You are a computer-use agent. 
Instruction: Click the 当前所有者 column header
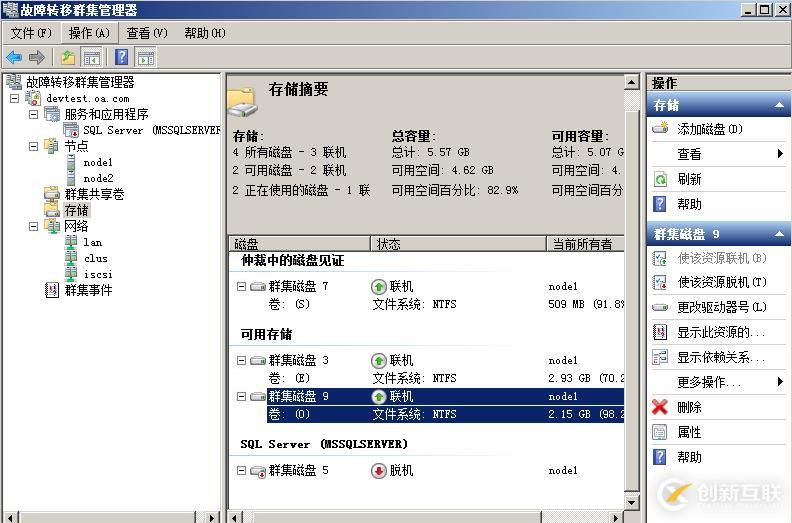pyautogui.click(x=585, y=244)
